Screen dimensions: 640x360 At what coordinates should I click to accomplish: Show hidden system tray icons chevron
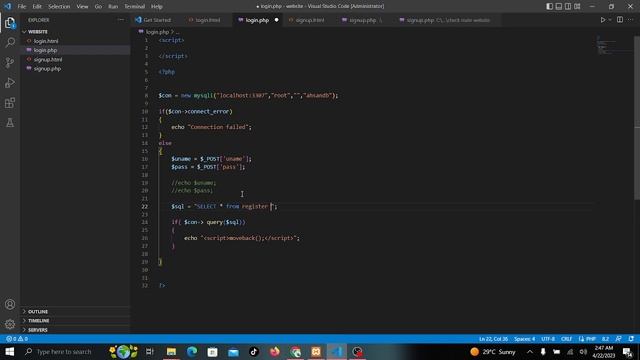tap(529, 352)
